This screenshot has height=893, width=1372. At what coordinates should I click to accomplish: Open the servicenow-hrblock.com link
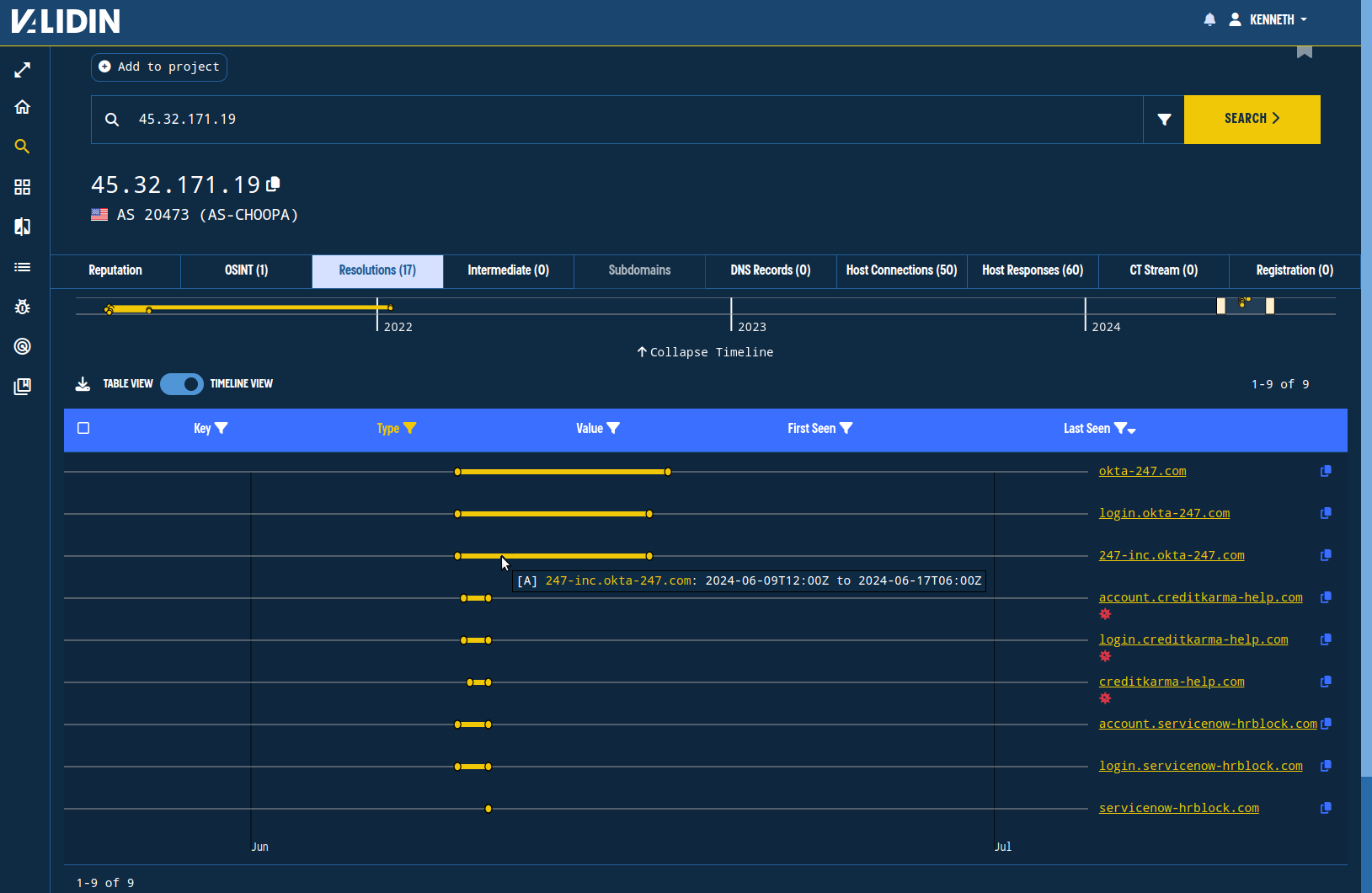[1178, 808]
